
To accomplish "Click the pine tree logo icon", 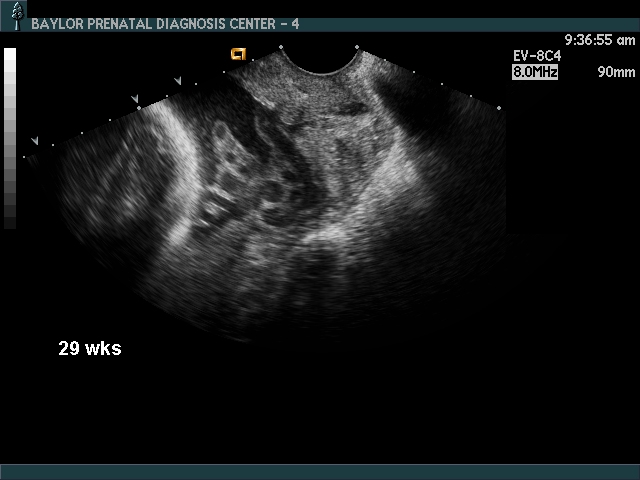I will coord(17,15).
